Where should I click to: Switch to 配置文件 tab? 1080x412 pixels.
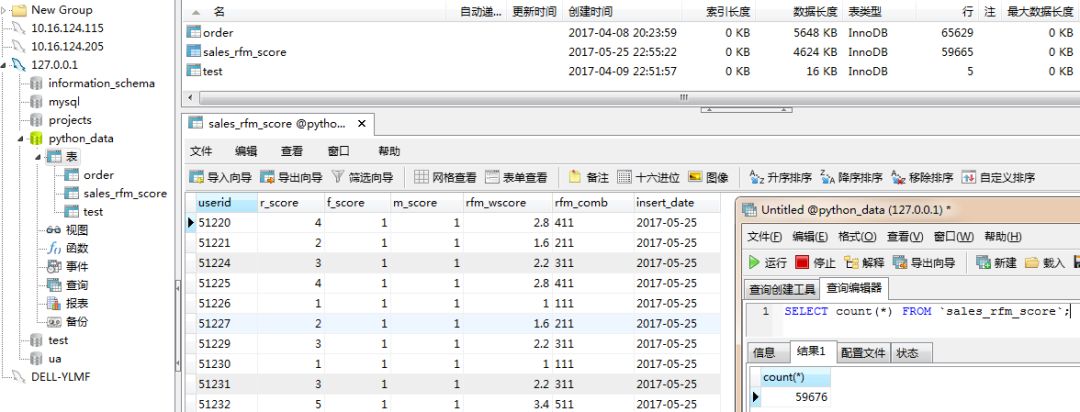pos(863,353)
